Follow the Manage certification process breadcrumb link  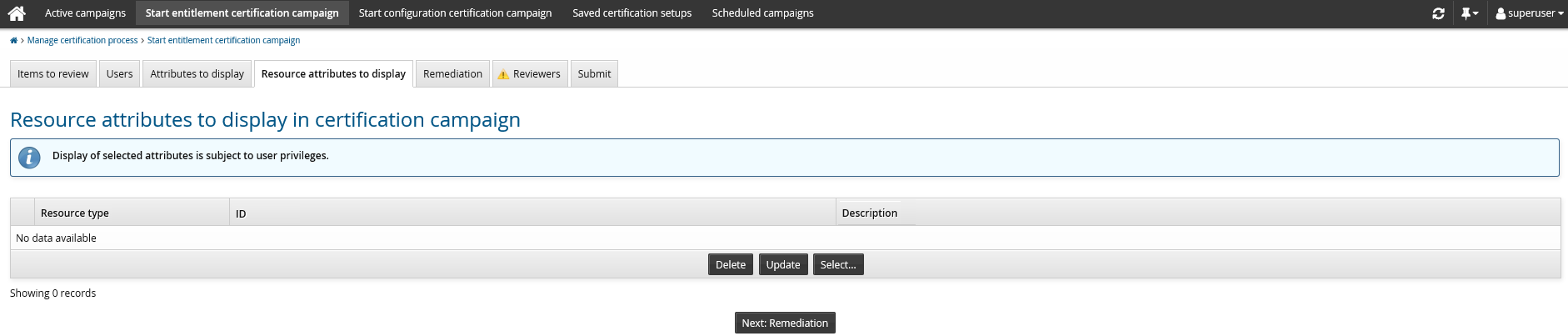point(82,41)
